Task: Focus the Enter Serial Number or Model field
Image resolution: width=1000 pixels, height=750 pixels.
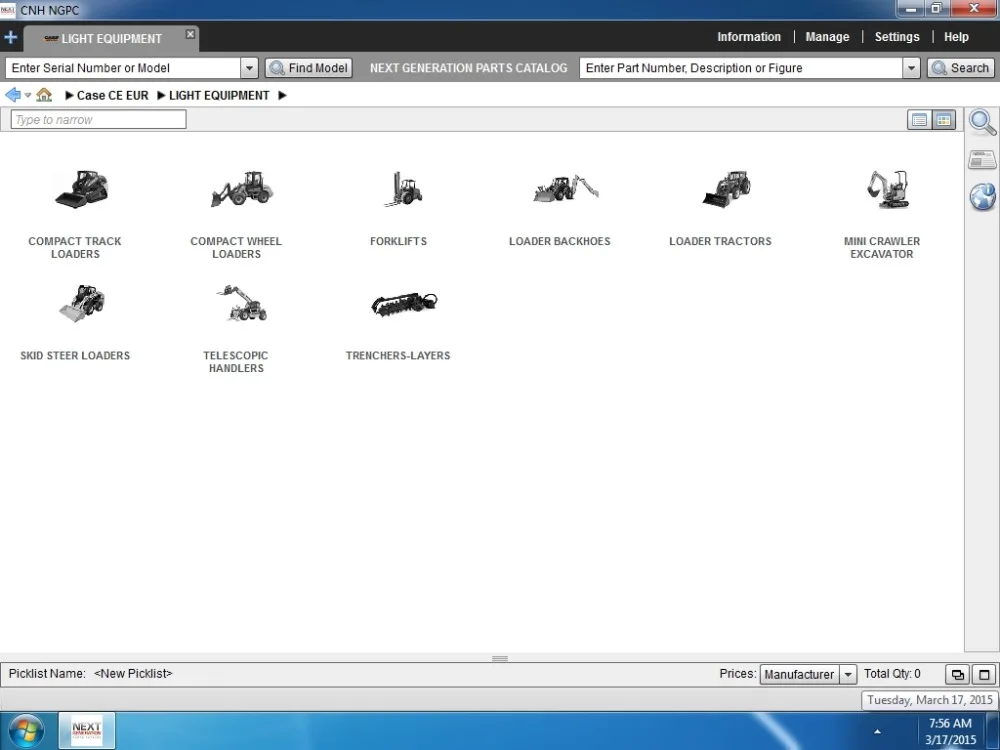Action: (123, 68)
